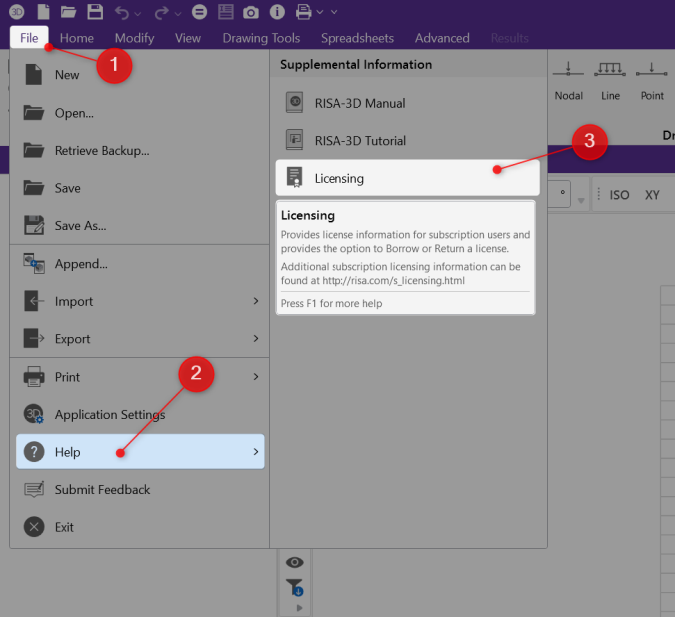Toggle the eye visibility icon
Image resolution: width=675 pixels, height=617 pixels.
click(x=294, y=562)
